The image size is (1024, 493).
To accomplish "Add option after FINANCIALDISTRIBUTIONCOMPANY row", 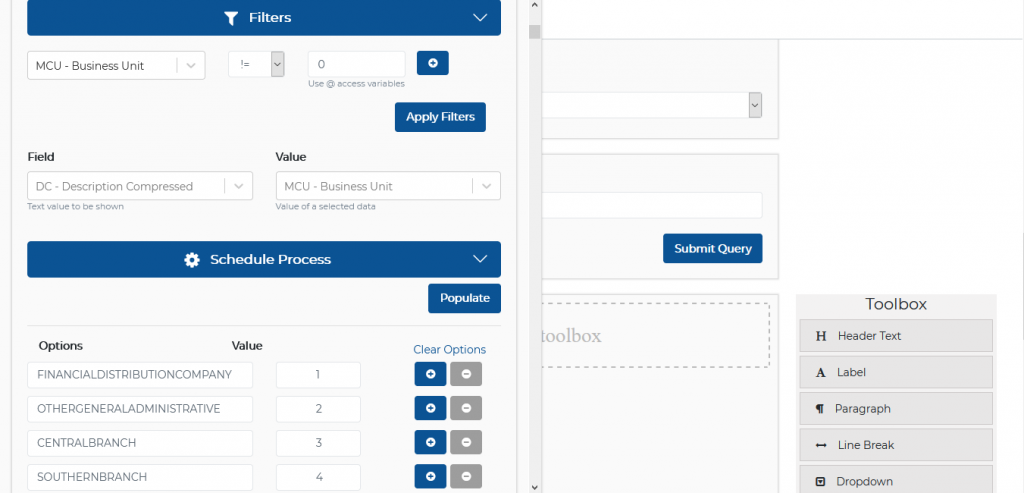I will pos(430,375).
